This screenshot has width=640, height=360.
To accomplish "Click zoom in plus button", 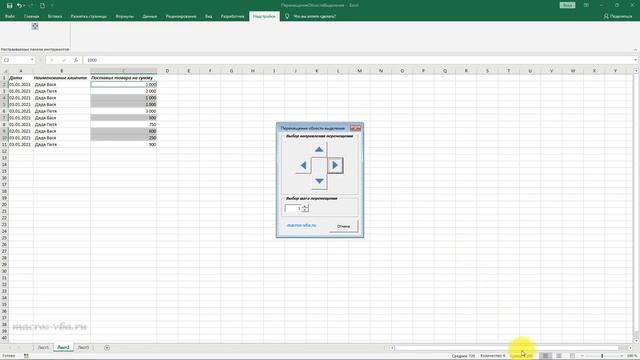I will pyautogui.click(x=622, y=356).
